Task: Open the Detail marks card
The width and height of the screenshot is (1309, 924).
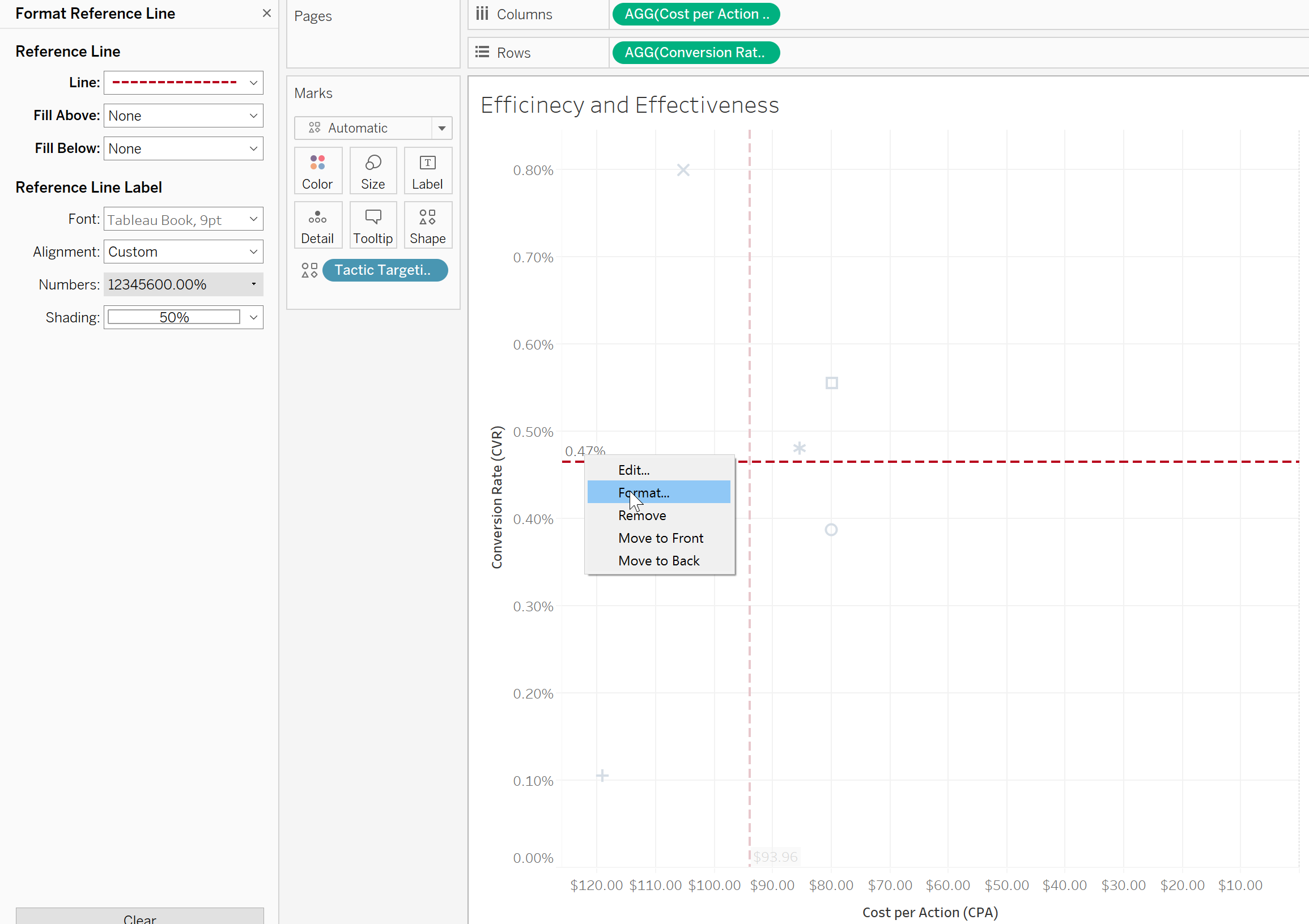Action: click(317, 225)
